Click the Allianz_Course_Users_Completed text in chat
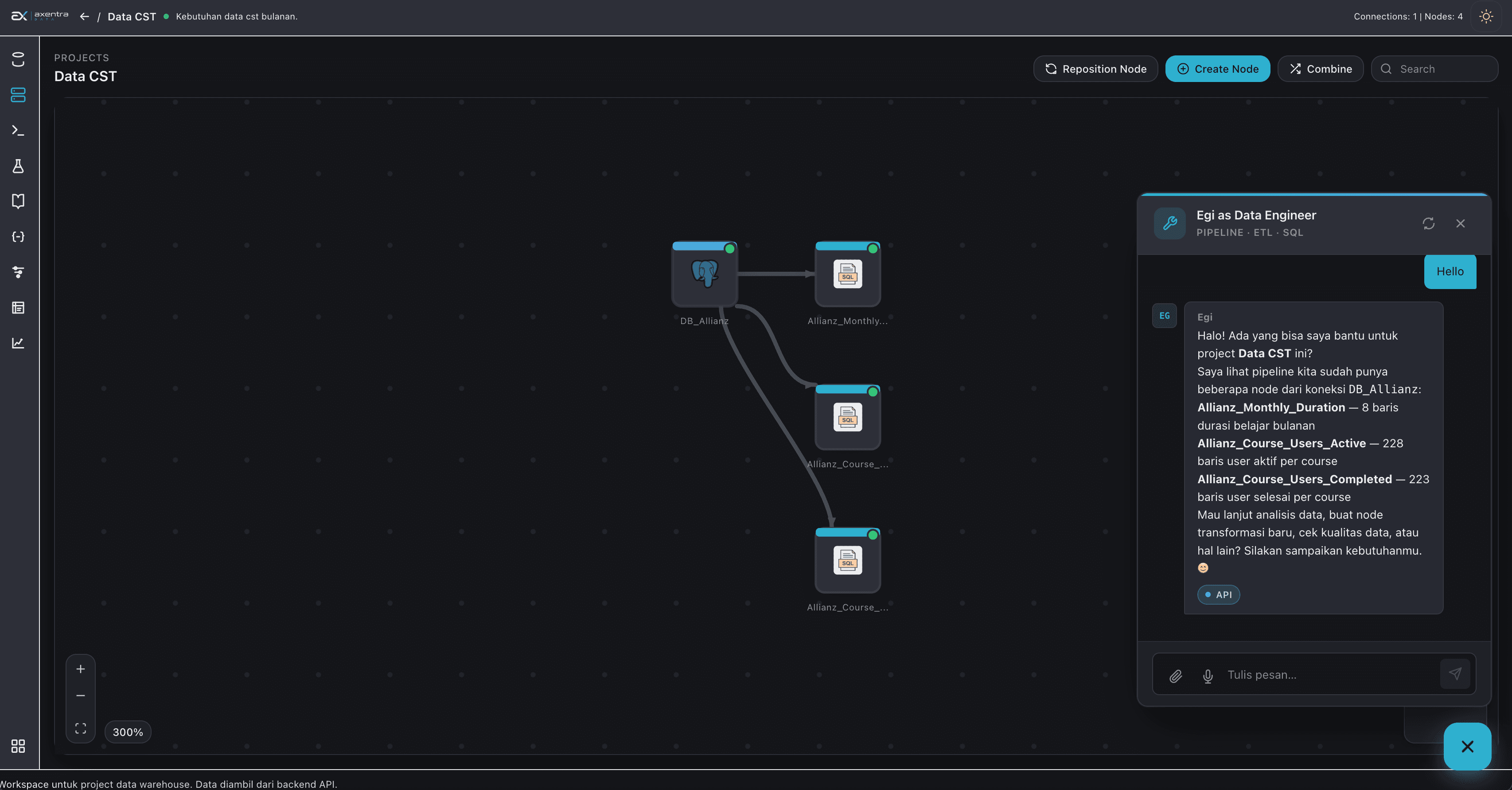Viewport: 1512px width, 790px height. (1294, 479)
